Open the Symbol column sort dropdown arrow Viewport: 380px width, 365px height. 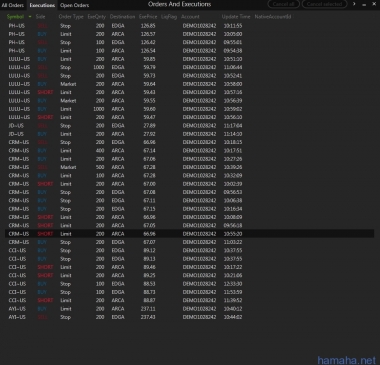30,17
